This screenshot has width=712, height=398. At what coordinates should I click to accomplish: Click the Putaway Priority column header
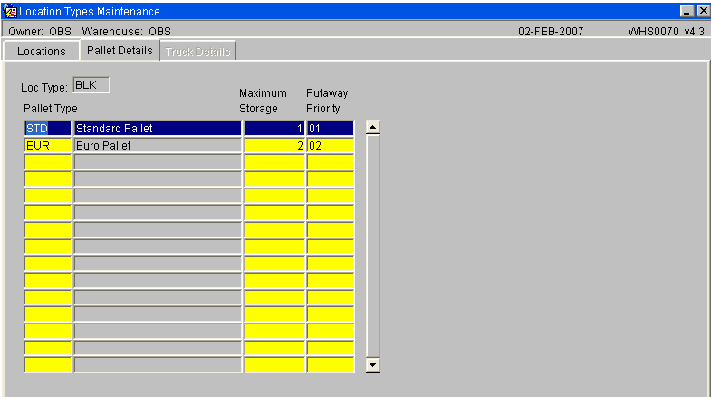(x=327, y=101)
